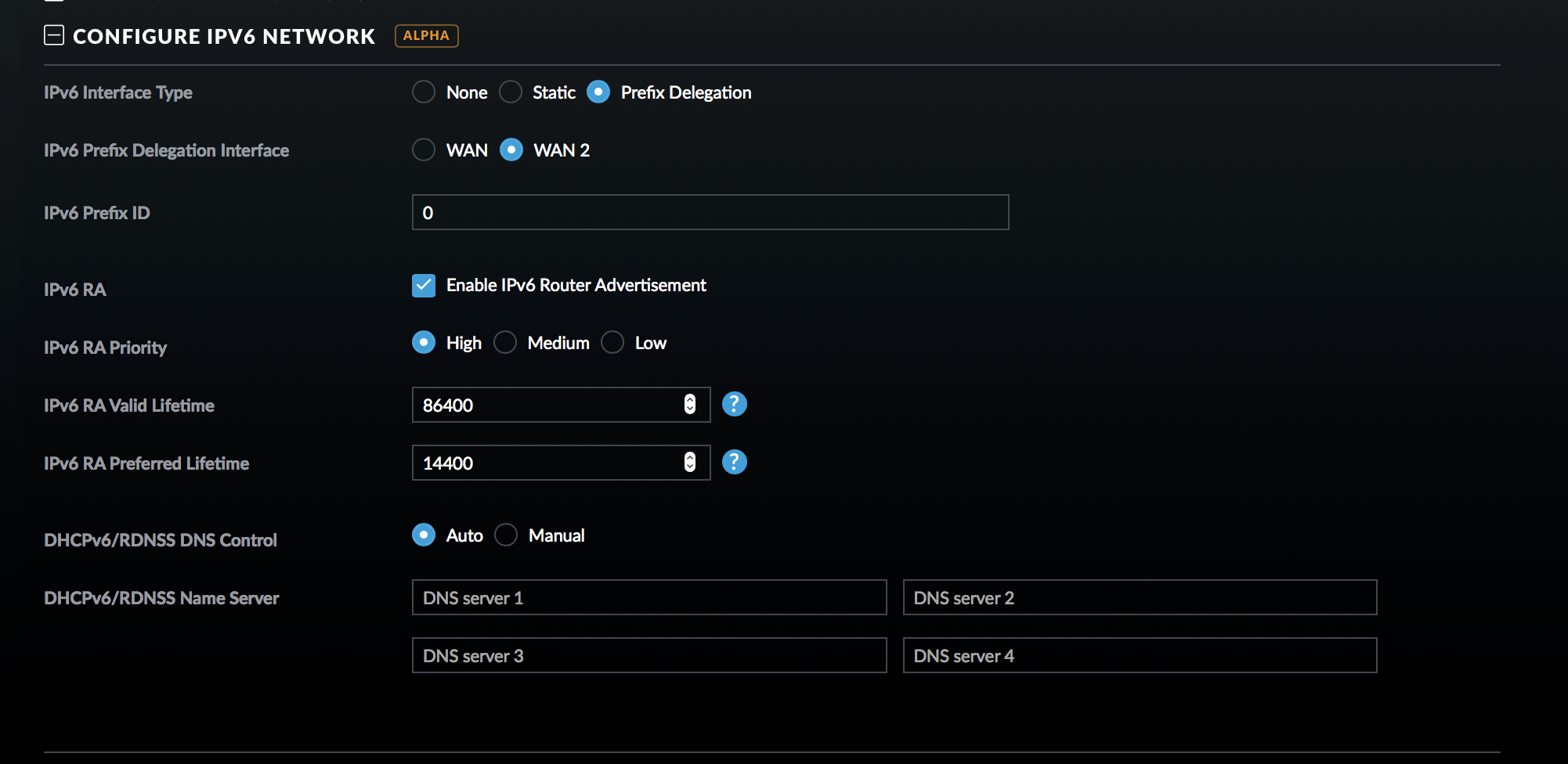Open help for IPv6 RA Valid Lifetime
The width and height of the screenshot is (1568, 764).
click(x=734, y=405)
